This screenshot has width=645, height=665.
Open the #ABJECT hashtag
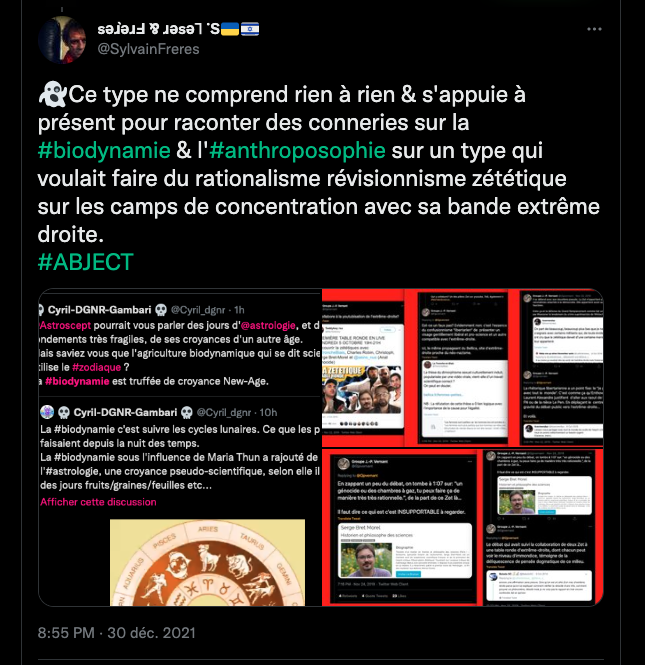[86, 262]
